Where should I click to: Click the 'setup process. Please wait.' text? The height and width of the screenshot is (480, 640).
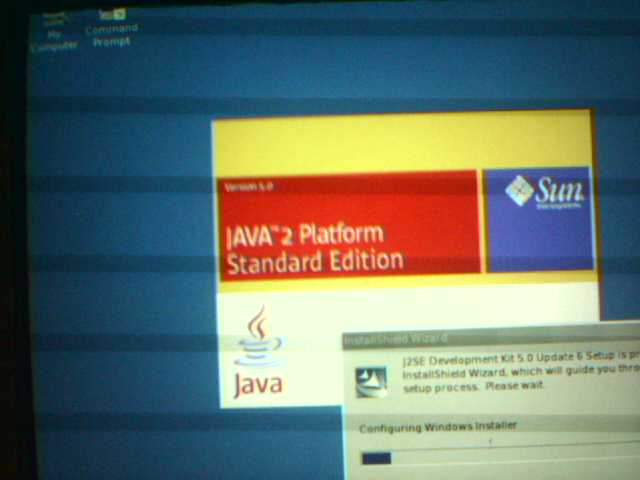click(473, 386)
